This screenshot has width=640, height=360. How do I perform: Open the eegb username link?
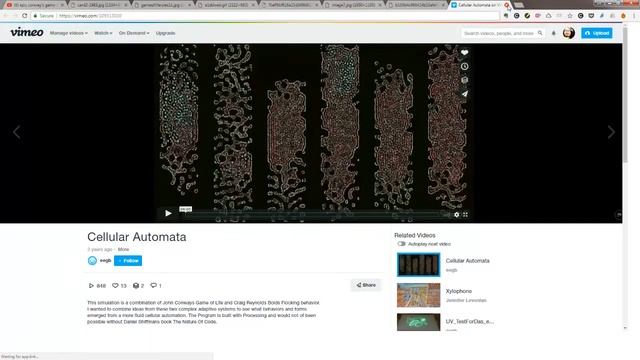click(x=105, y=260)
